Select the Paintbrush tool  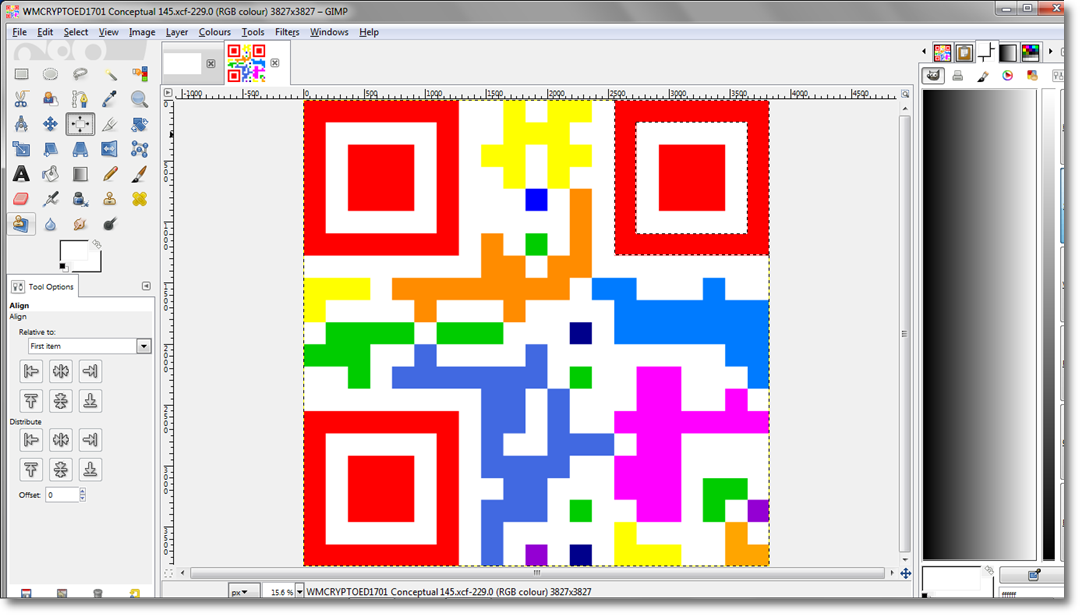click(x=139, y=174)
